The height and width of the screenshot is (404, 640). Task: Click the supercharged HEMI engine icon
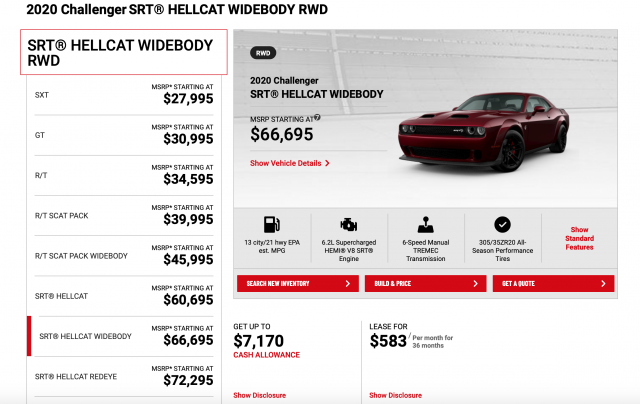349,224
